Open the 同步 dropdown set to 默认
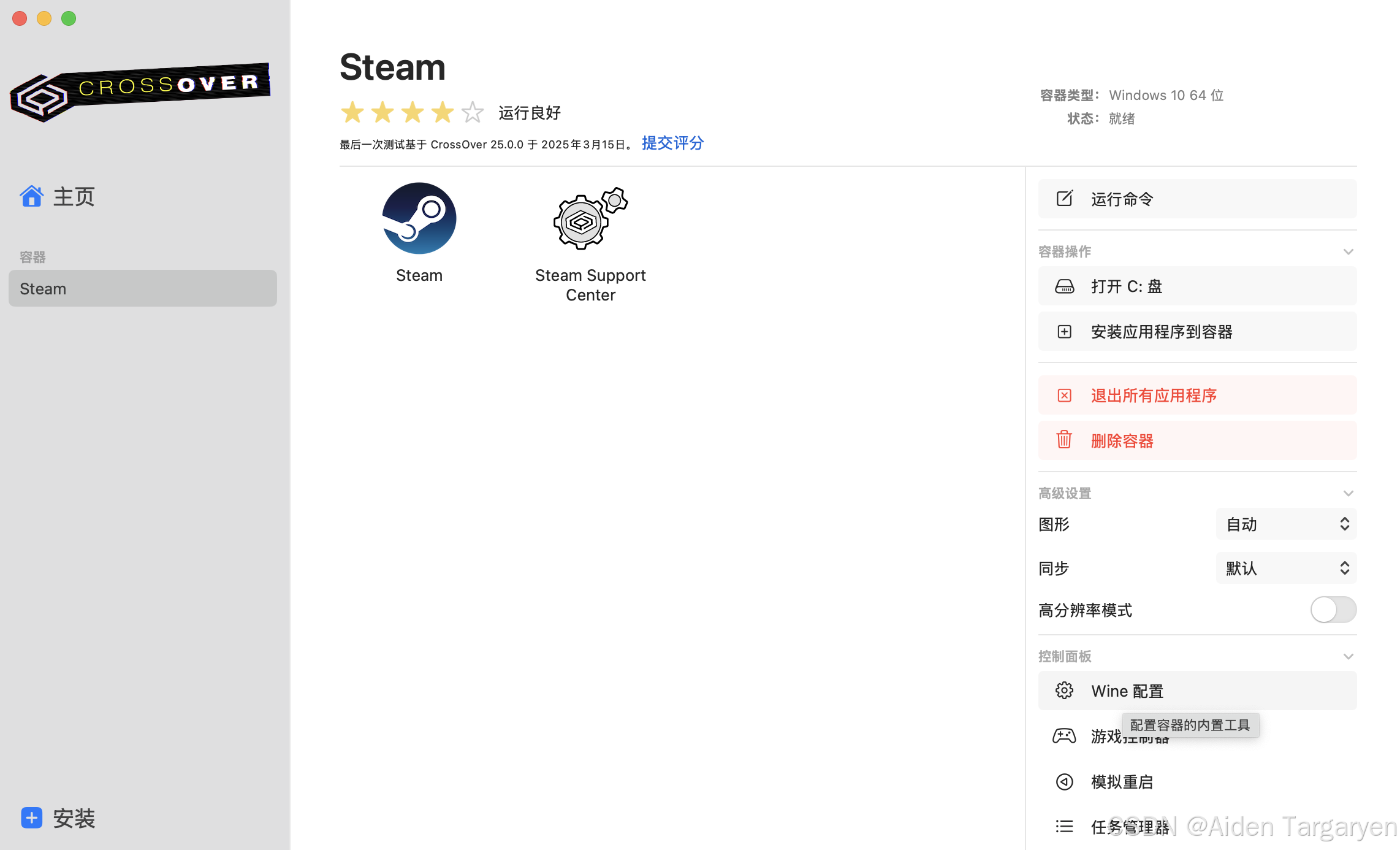 pos(1286,569)
